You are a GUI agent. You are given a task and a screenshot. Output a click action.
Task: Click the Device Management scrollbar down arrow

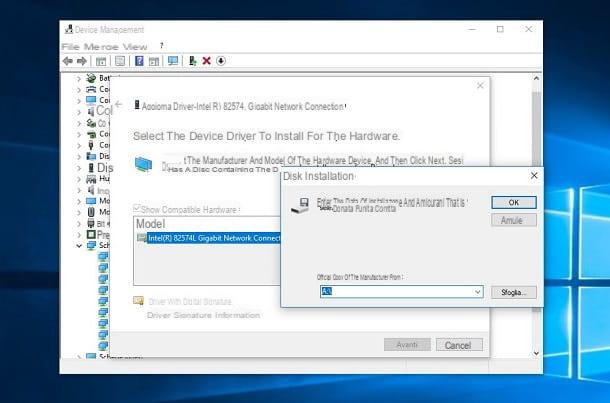(536, 353)
